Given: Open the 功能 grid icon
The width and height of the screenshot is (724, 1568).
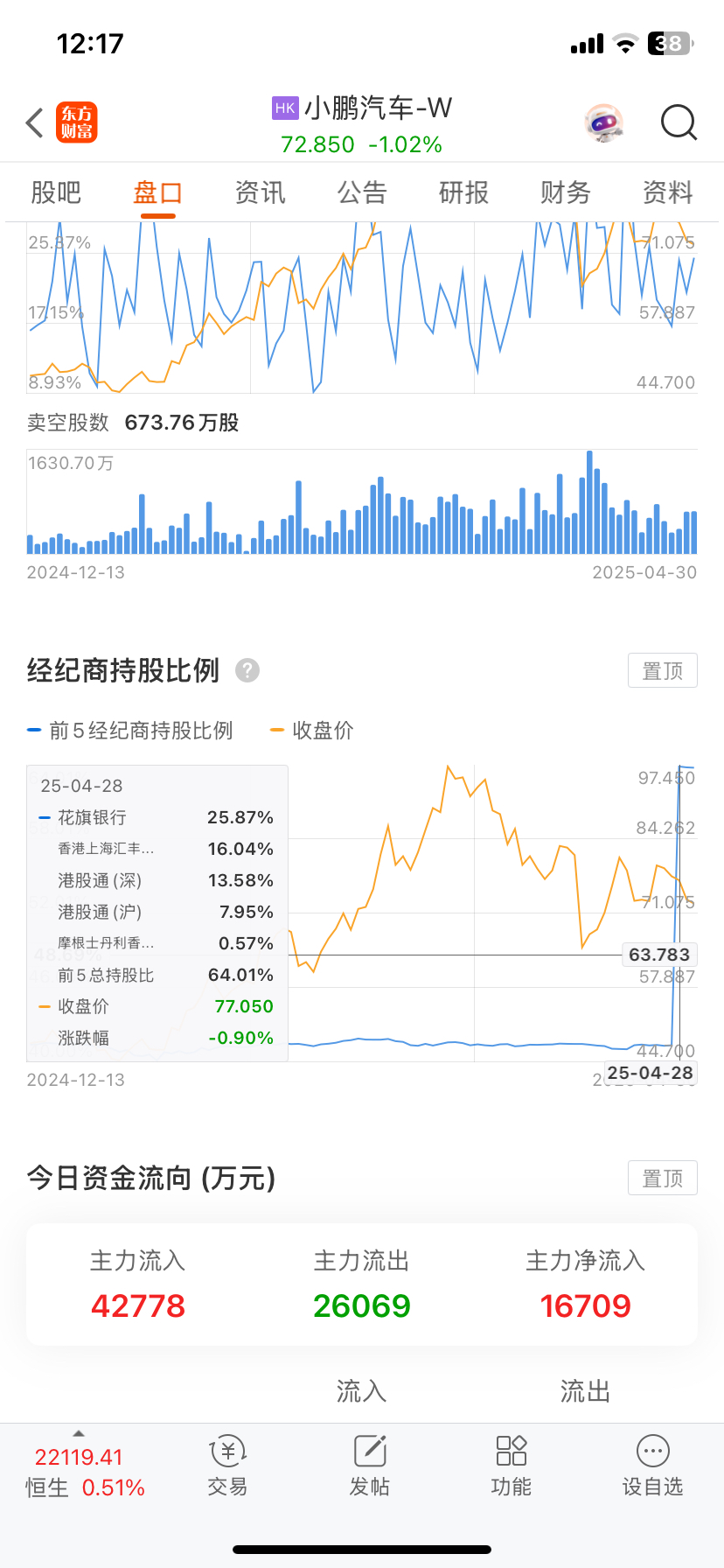Looking at the screenshot, I should pyautogui.click(x=512, y=1451).
